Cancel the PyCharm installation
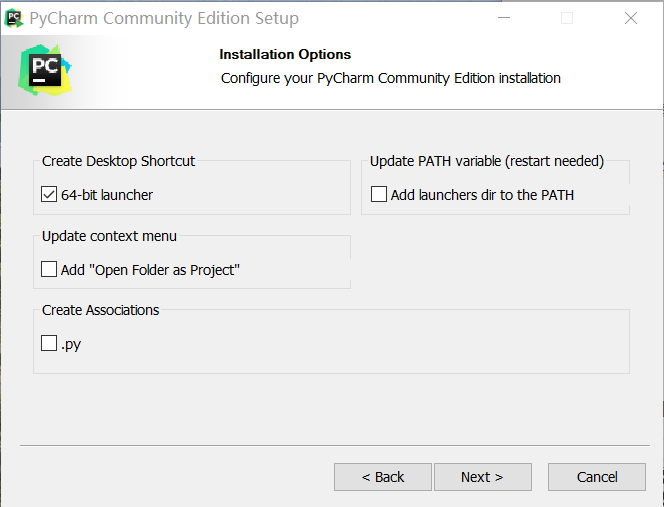664x507 pixels. pos(597,477)
